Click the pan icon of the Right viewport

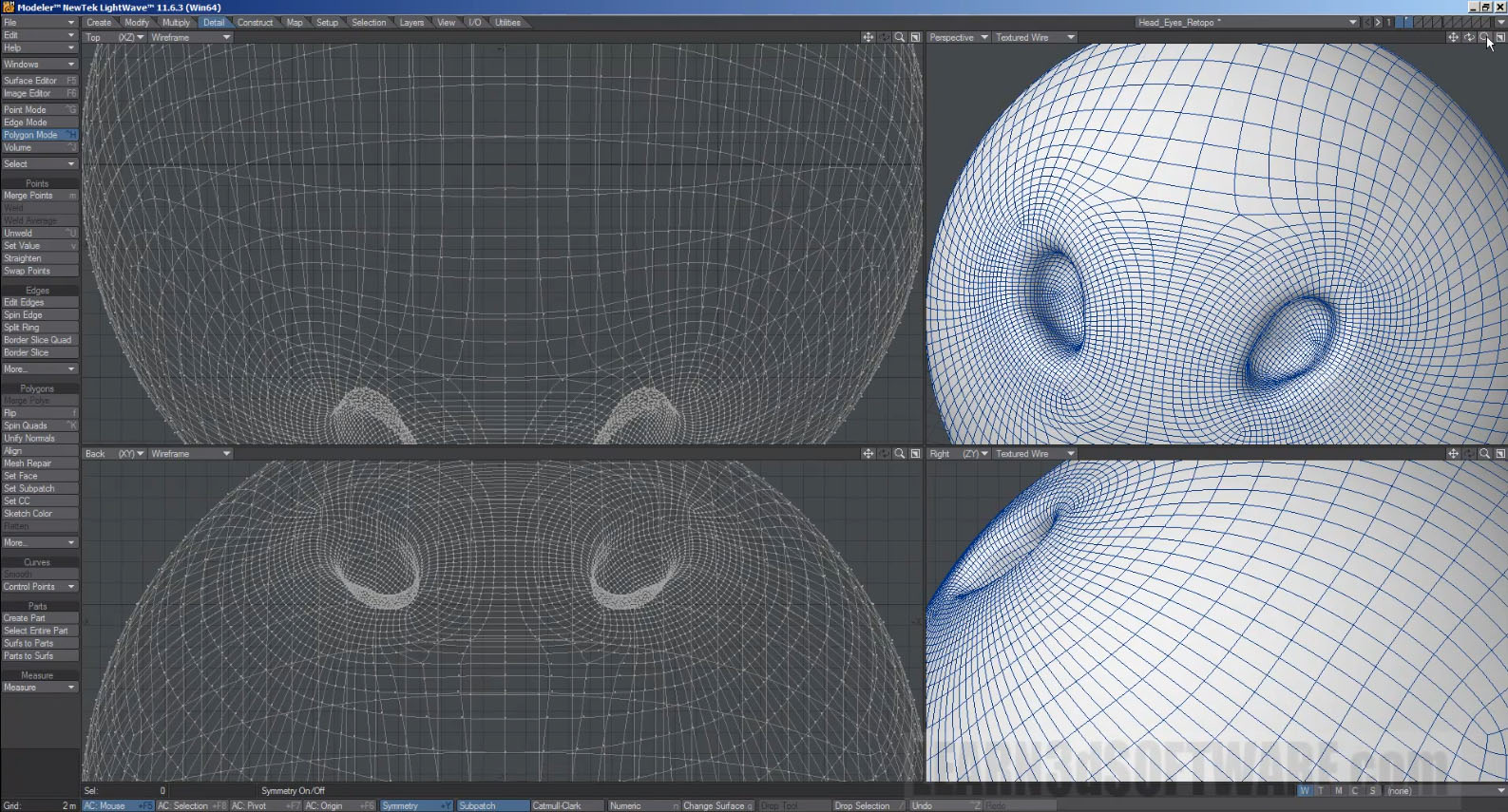point(1453,454)
